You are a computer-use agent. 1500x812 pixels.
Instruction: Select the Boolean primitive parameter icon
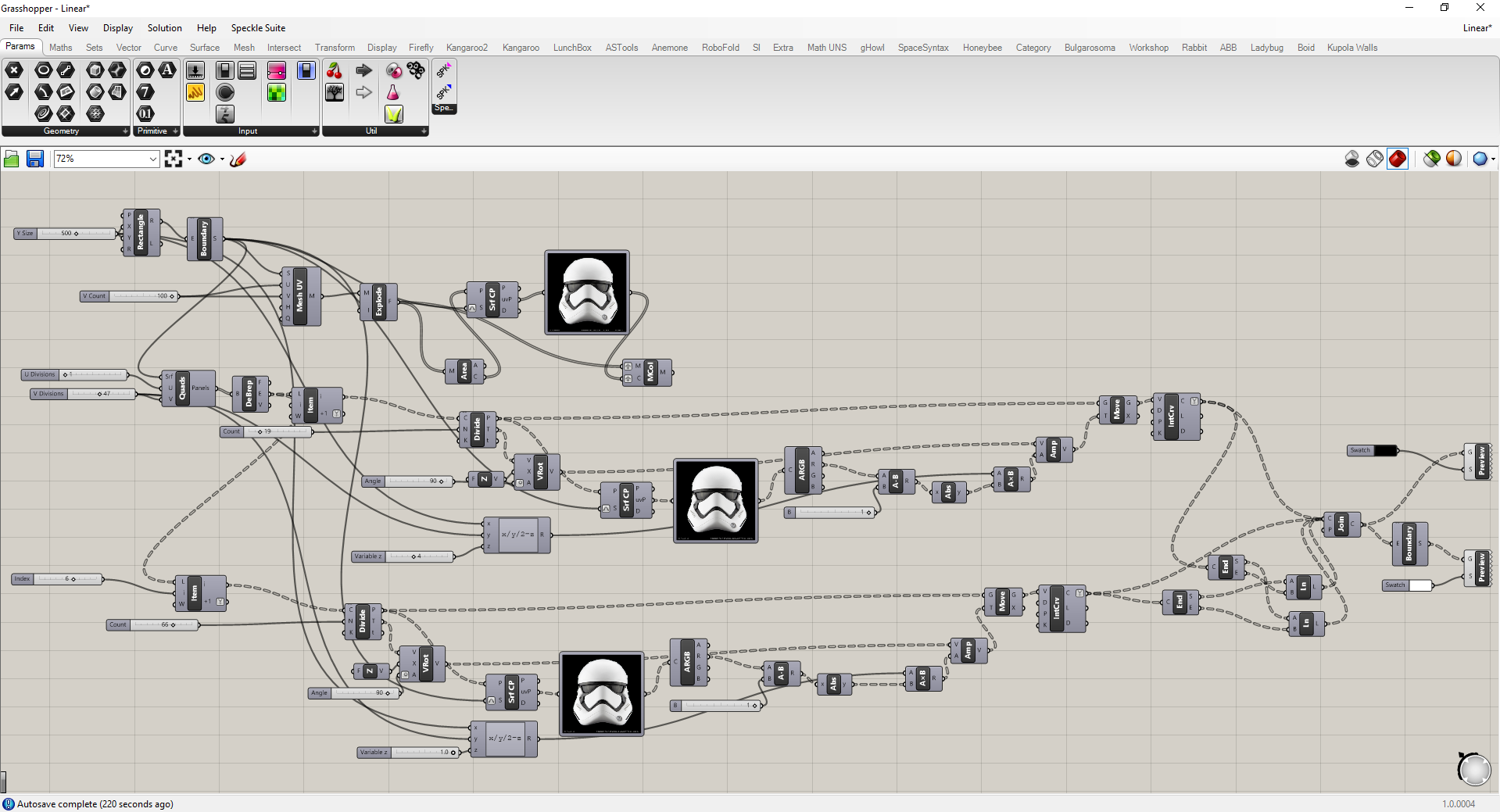point(145,70)
